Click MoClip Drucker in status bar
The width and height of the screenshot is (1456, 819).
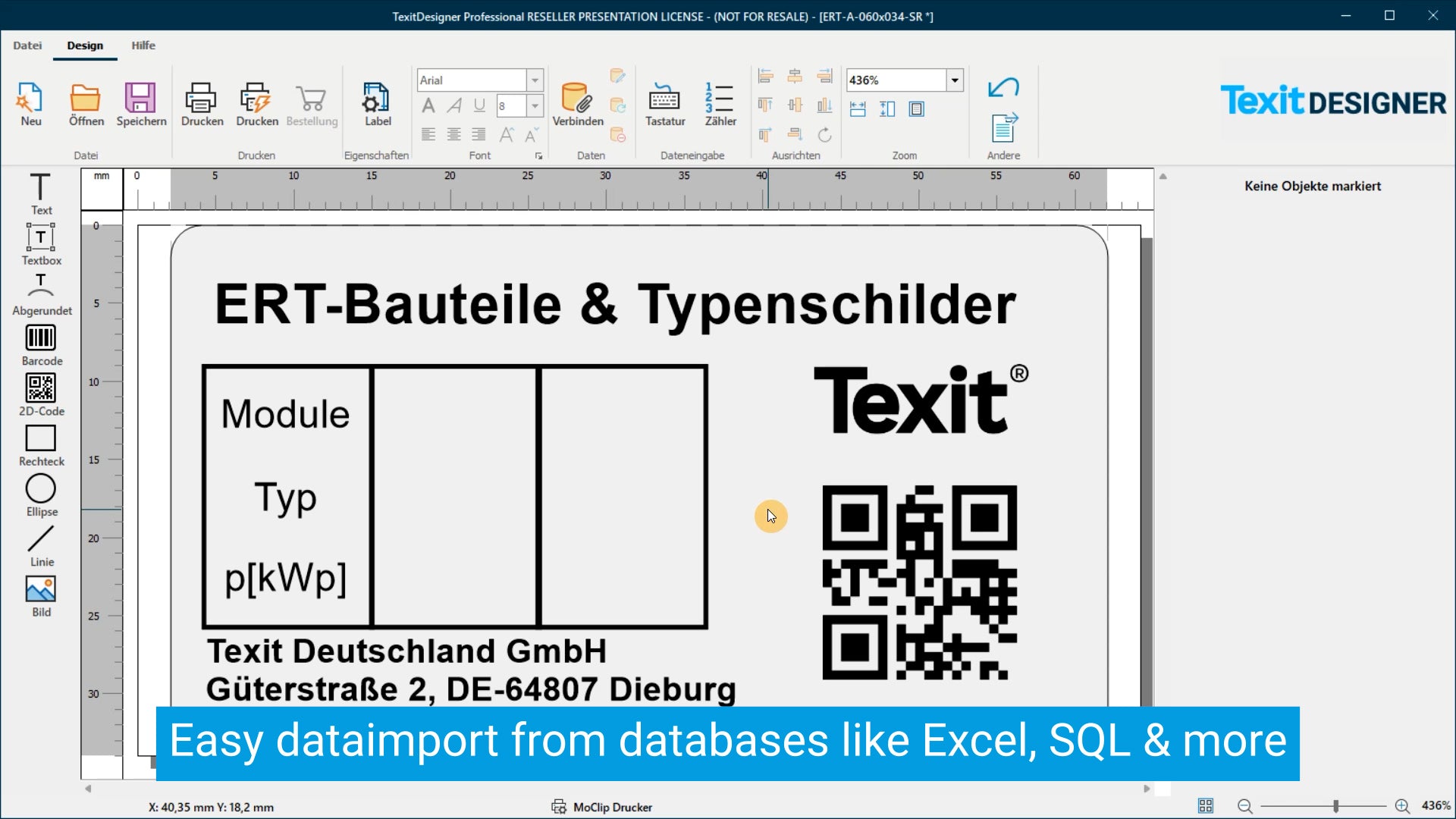[602, 807]
